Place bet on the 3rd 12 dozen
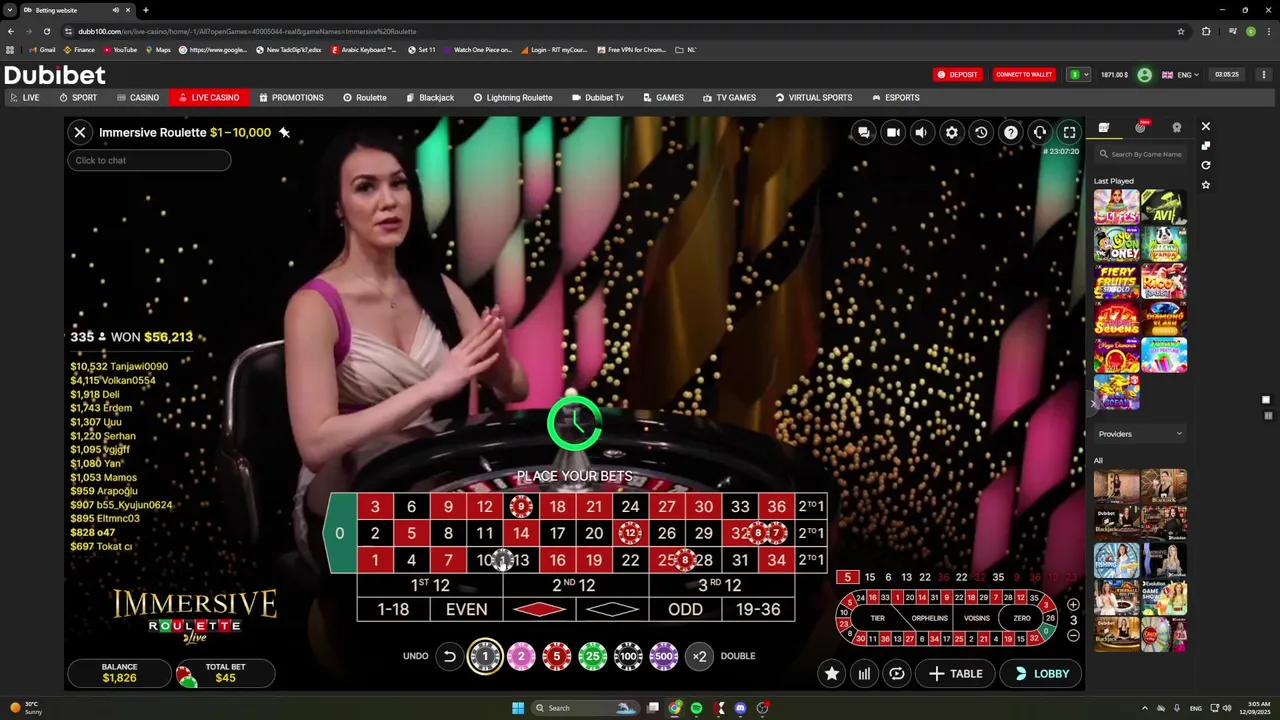1280x720 pixels. (x=721, y=585)
